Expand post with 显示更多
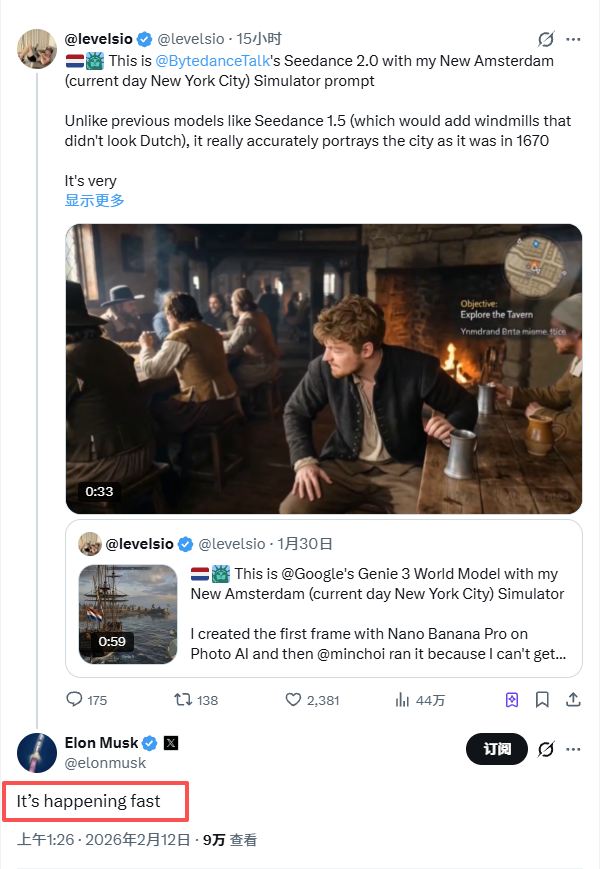 pyautogui.click(x=95, y=200)
